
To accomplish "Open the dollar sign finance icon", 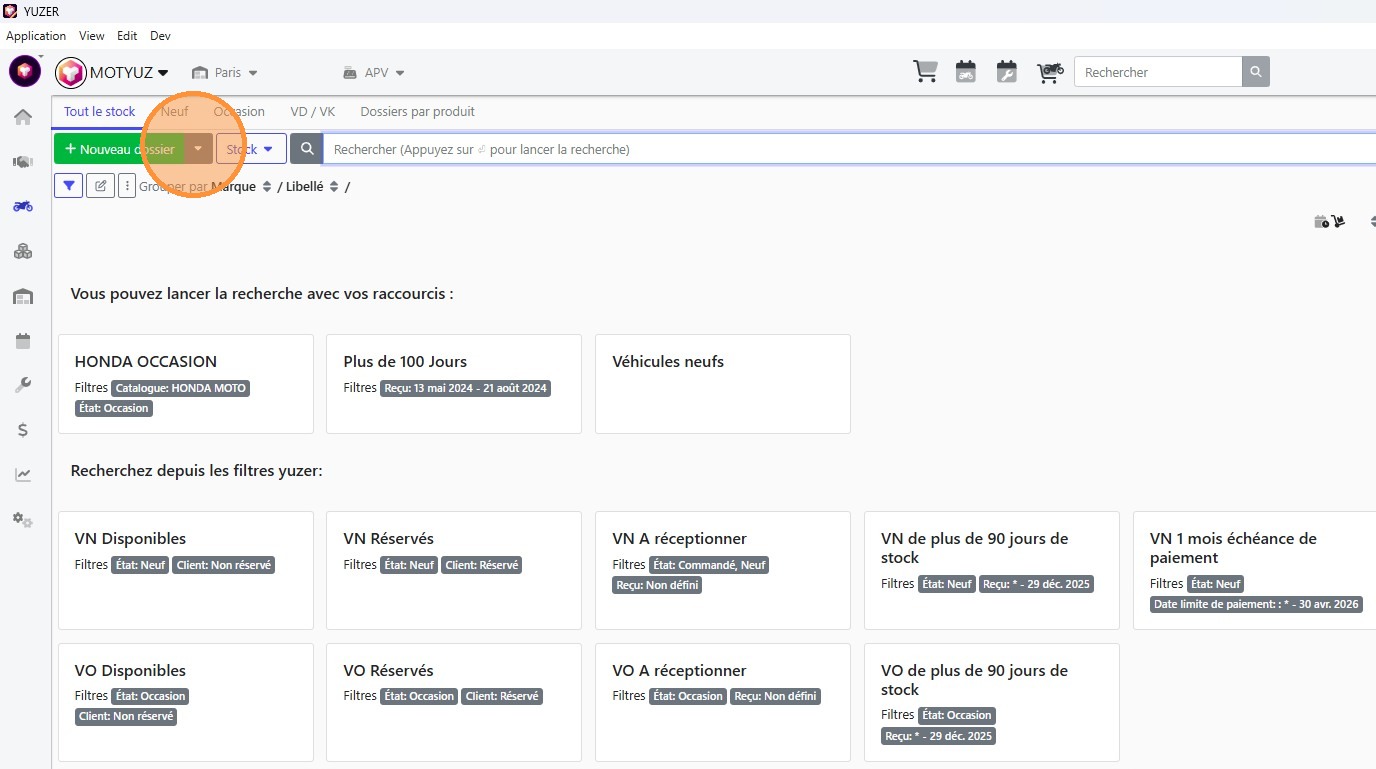I will tap(23, 430).
